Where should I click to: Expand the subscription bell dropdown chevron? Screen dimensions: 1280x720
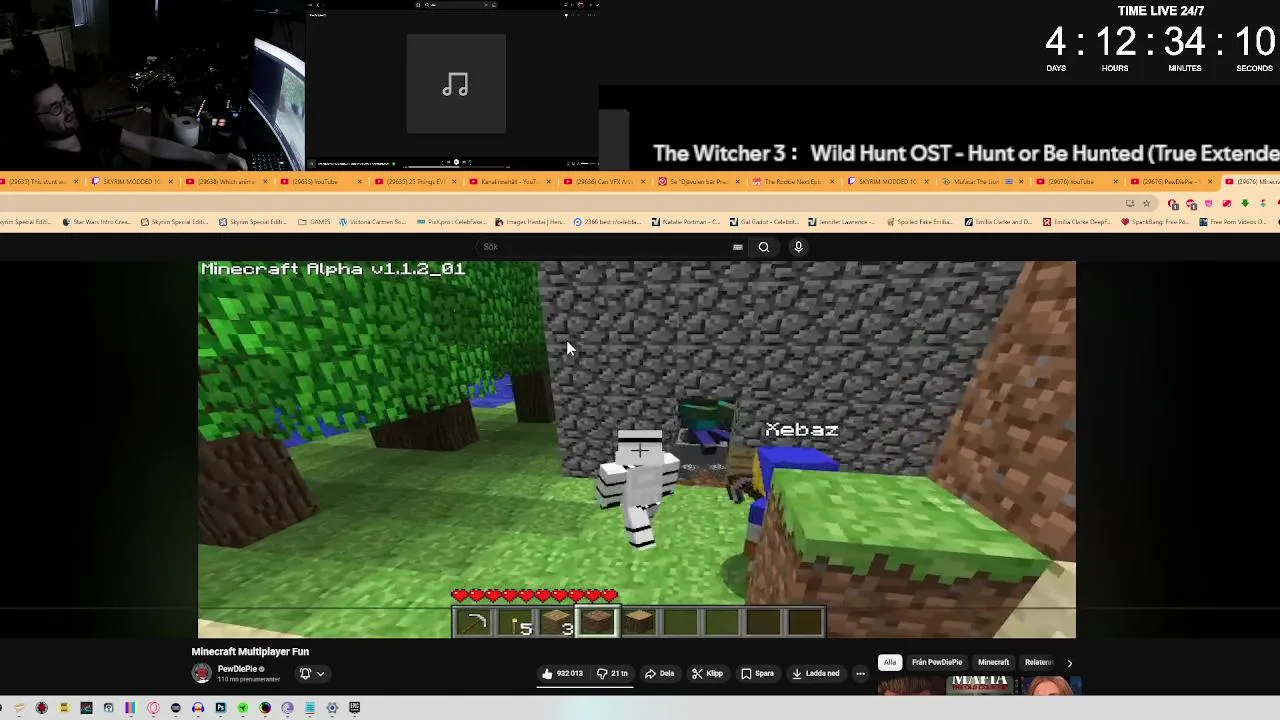point(321,674)
